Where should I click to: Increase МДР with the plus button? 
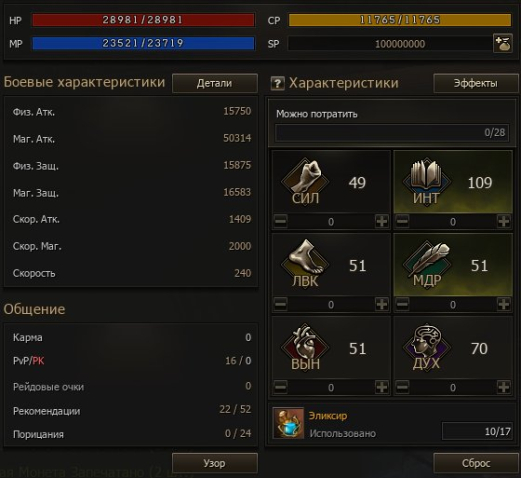(504, 304)
